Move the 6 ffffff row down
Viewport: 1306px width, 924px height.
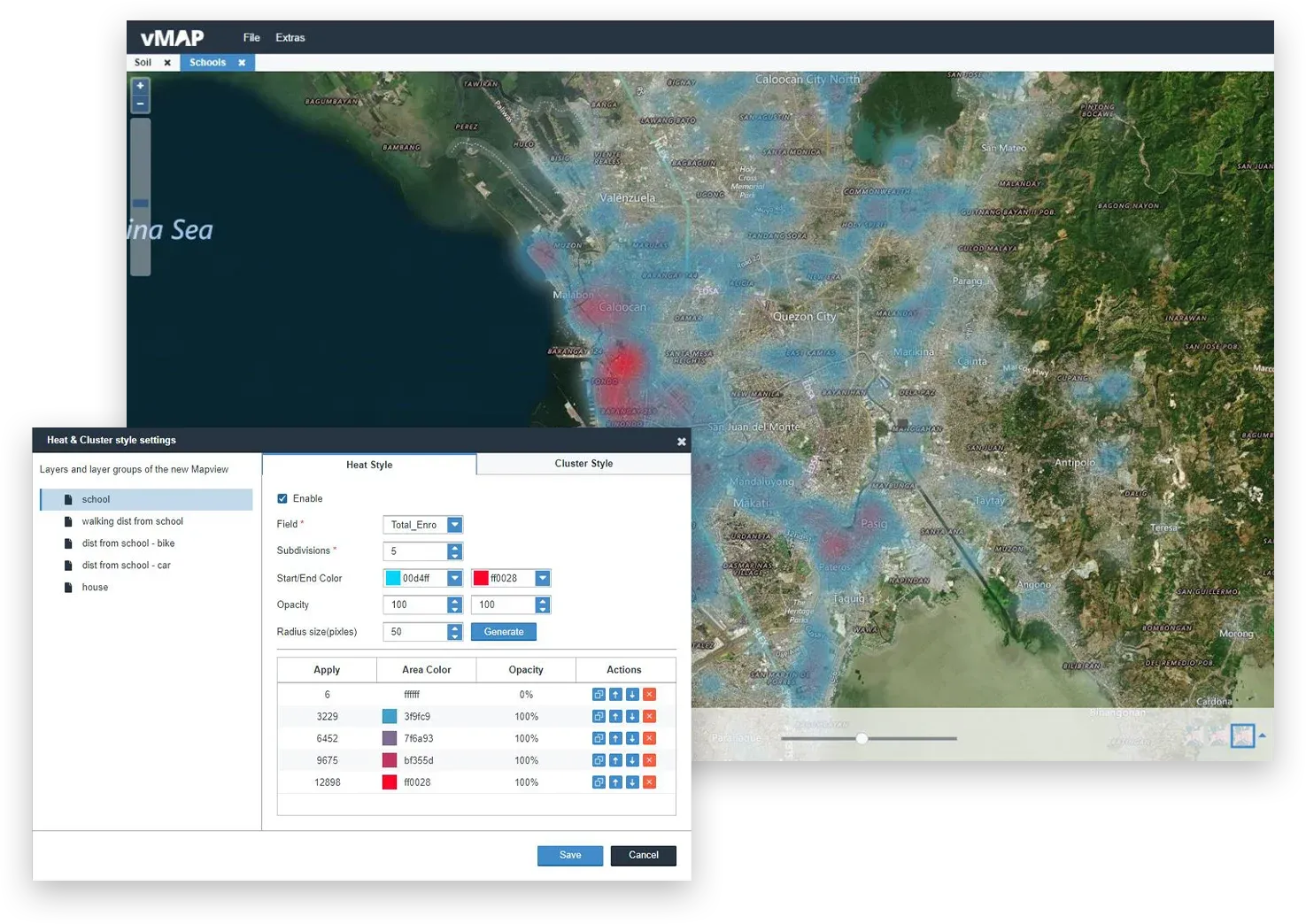pyautogui.click(x=632, y=695)
